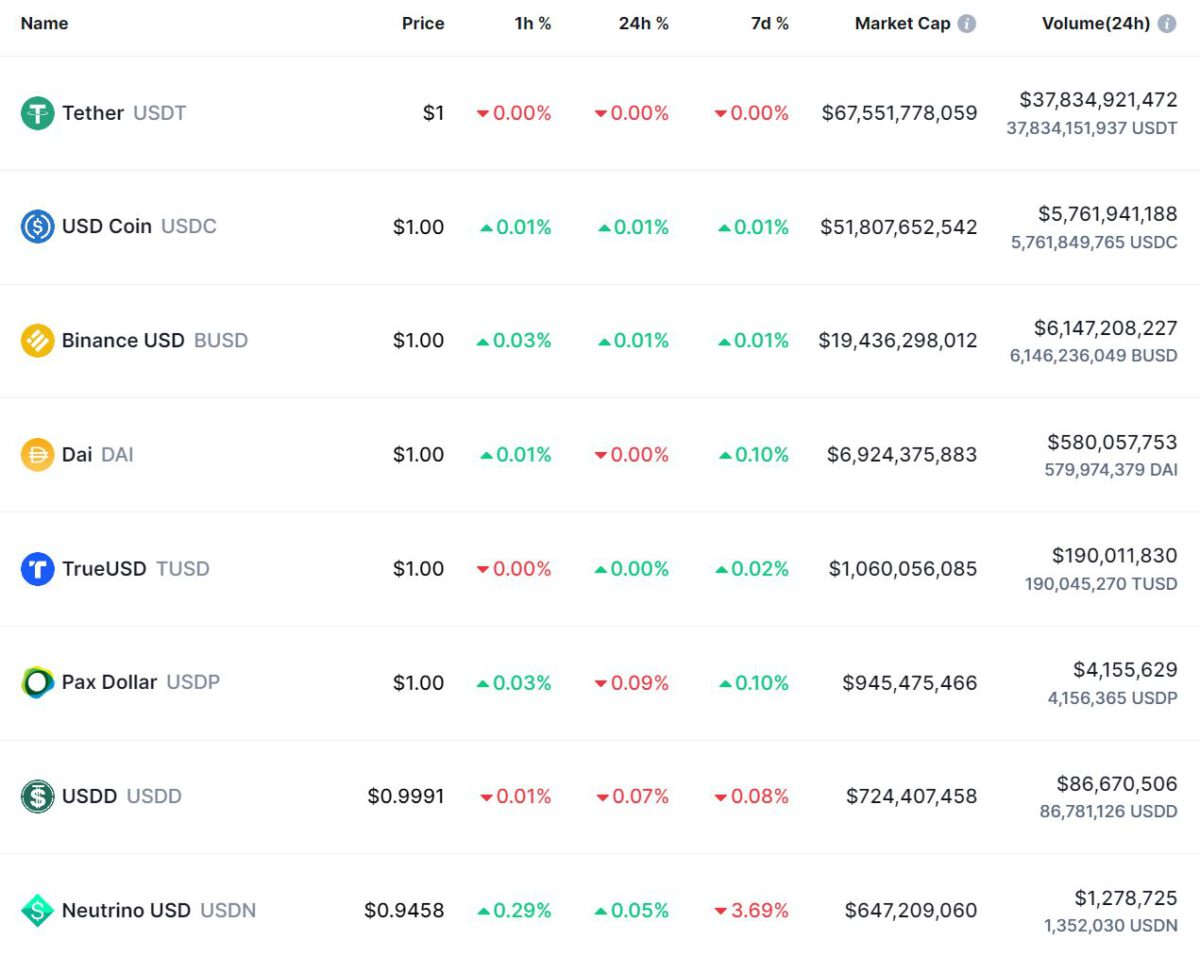Sort table by Price column header
Viewport: 1200px width, 956px height.
tap(423, 24)
